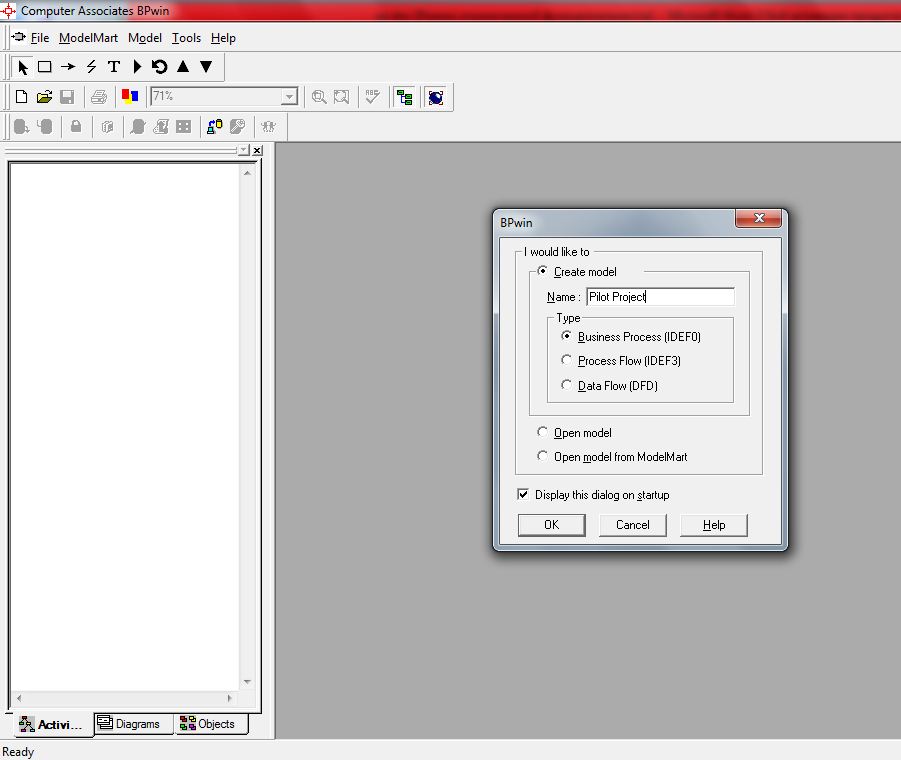Close the BPwin dialog with X
The width and height of the screenshot is (901, 760).
[x=758, y=218]
